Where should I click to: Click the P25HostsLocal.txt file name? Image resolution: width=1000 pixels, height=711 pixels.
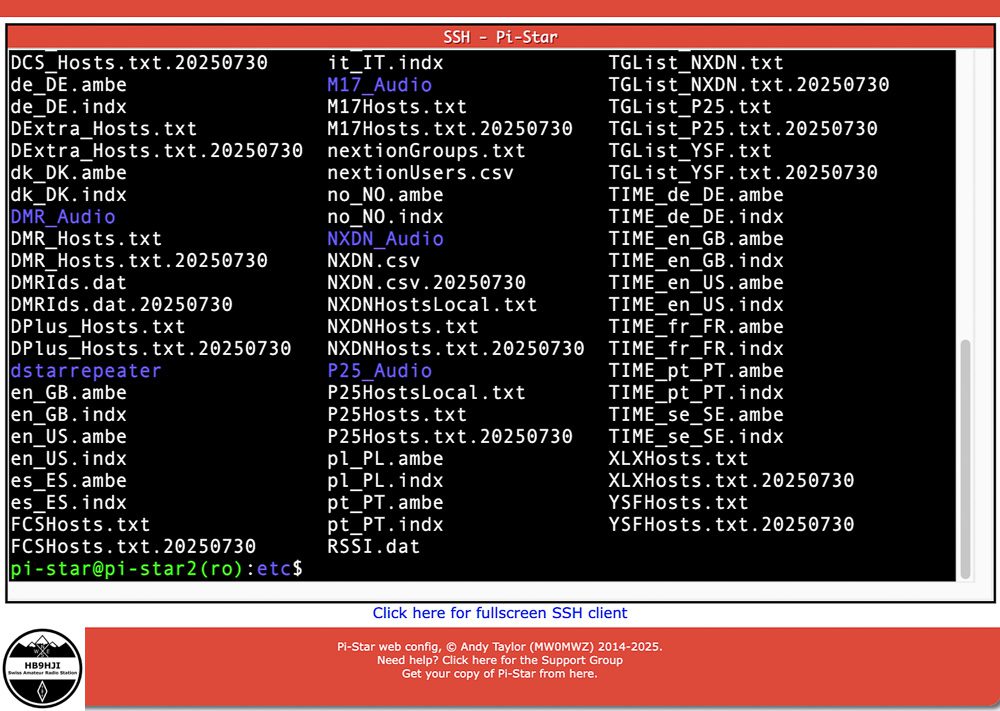tap(426, 393)
